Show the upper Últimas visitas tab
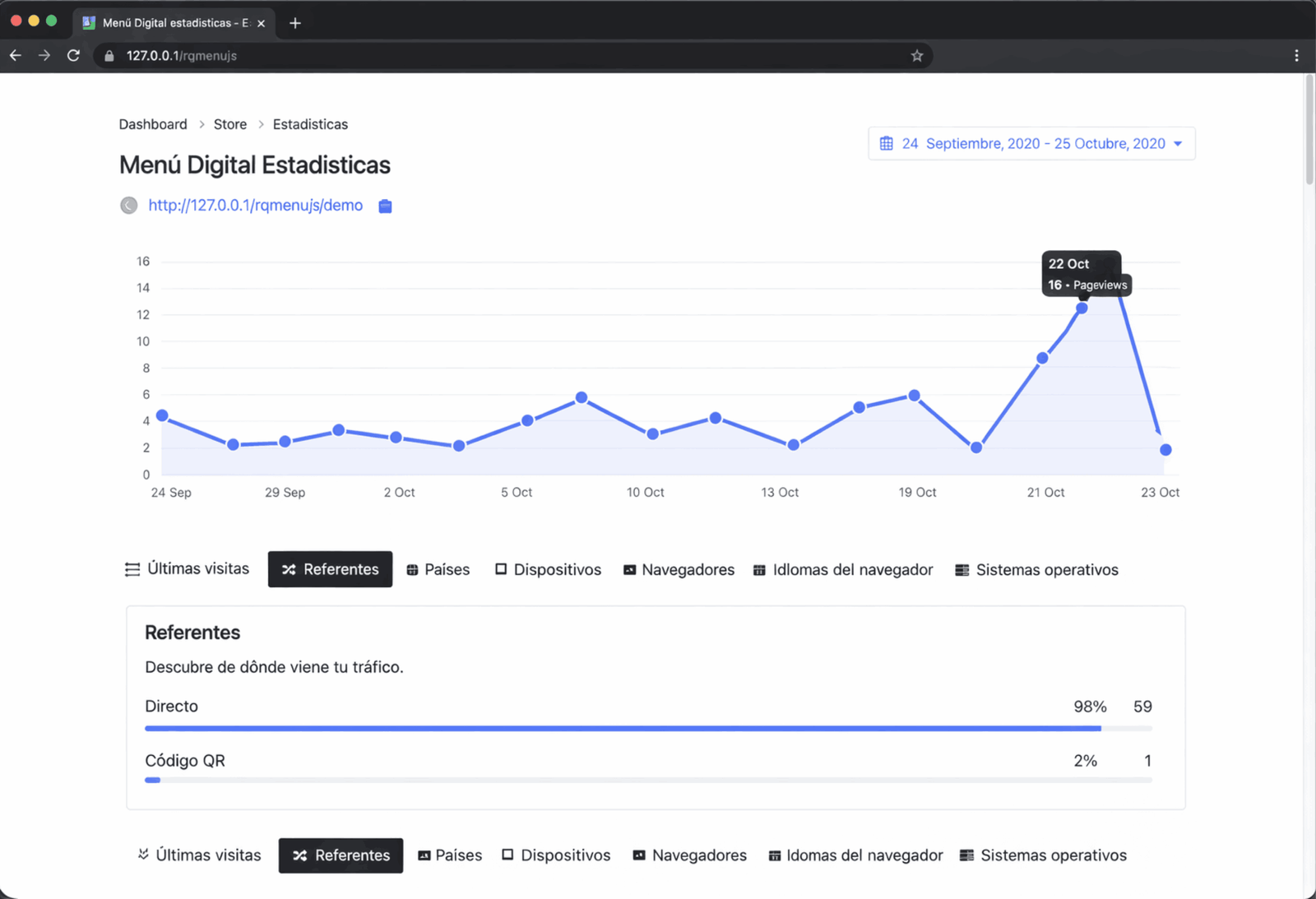This screenshot has width=1316, height=899. coord(188,569)
